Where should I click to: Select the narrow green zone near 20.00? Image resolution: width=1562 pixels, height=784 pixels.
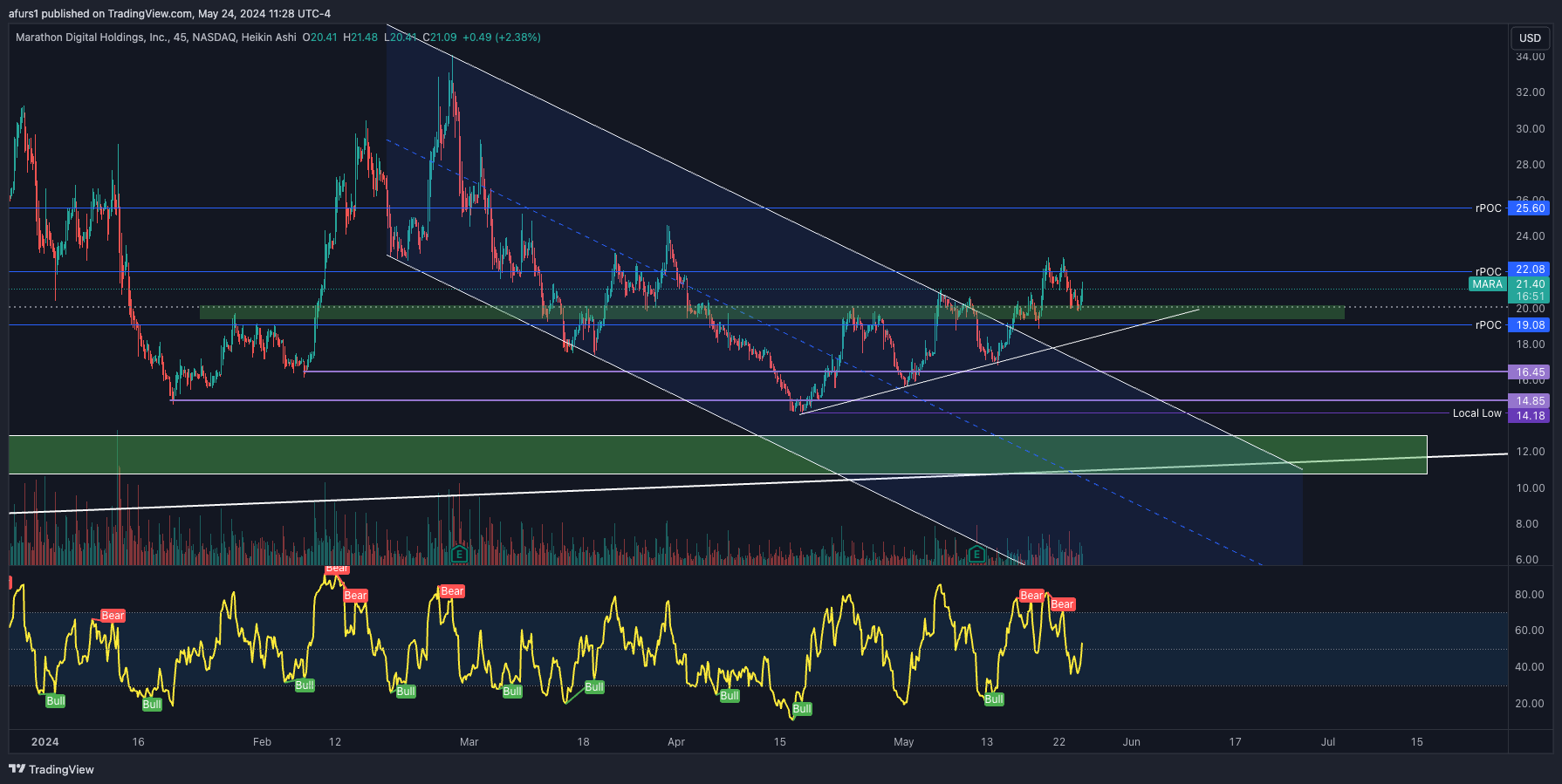coord(771,312)
